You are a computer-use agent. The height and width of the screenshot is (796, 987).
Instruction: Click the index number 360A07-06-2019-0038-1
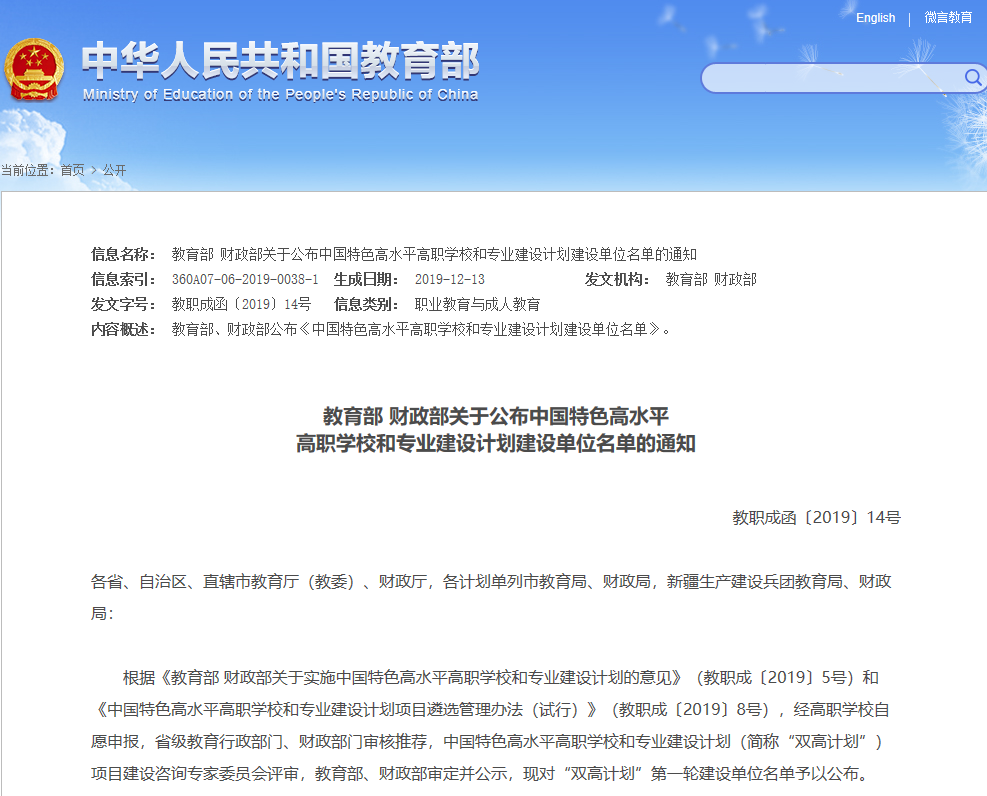pyautogui.click(x=245, y=280)
